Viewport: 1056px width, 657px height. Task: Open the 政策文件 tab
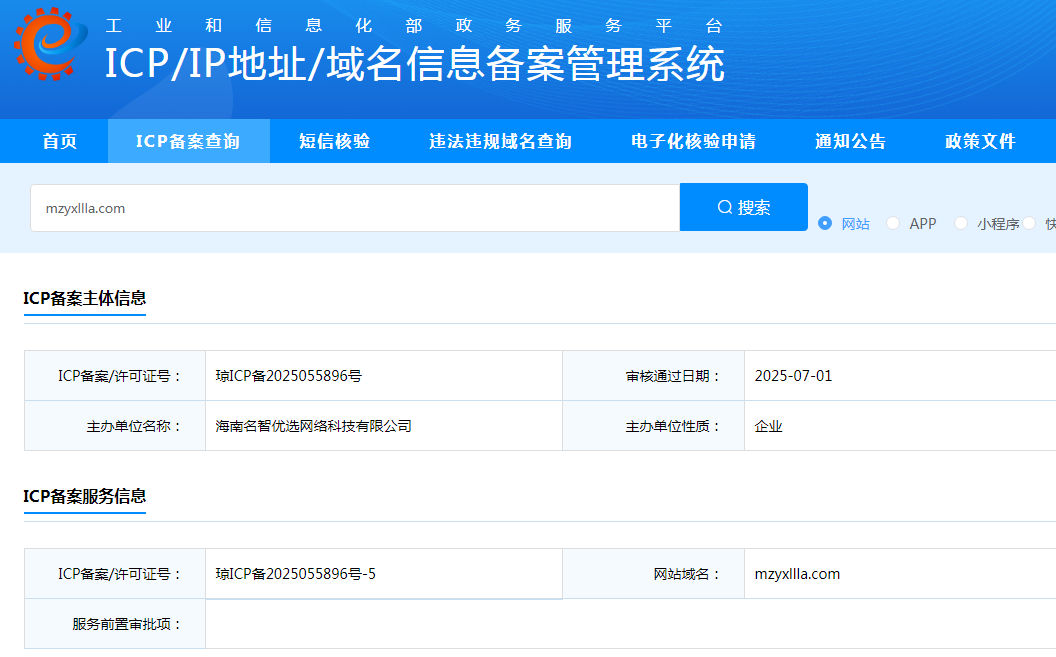981,141
